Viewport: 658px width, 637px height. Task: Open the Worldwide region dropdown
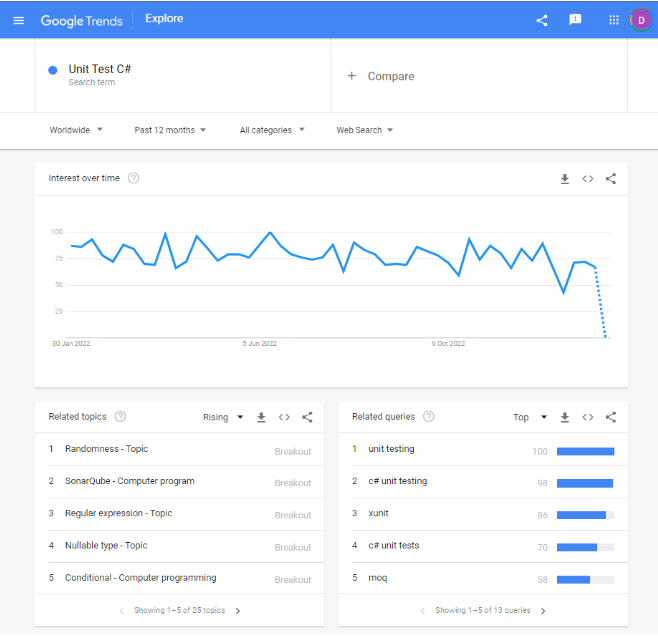[x=76, y=130]
